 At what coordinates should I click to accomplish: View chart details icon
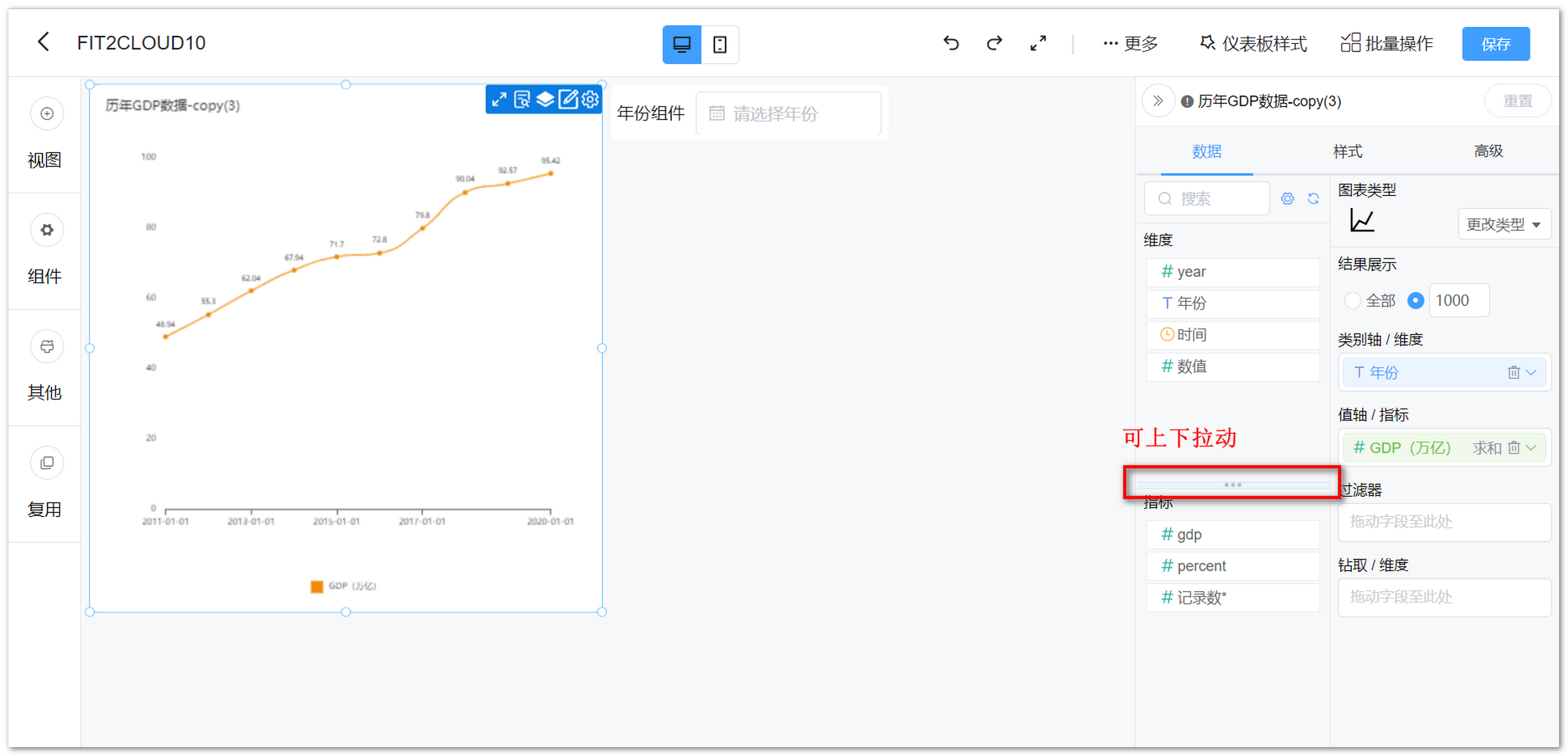pos(522,99)
